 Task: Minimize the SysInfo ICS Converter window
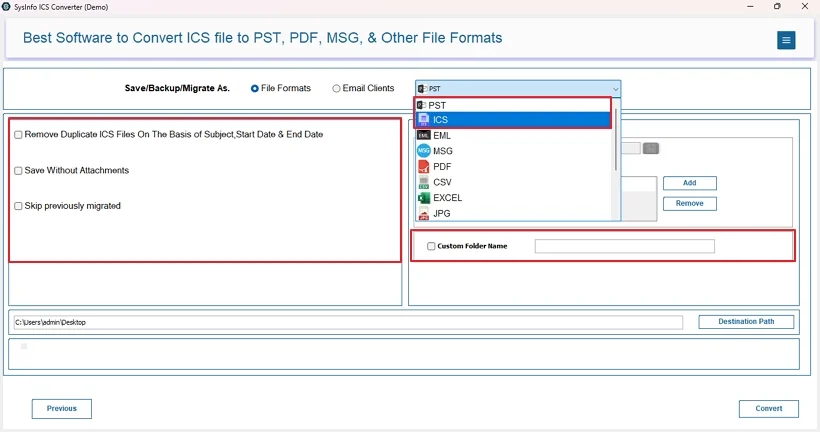[x=750, y=6]
